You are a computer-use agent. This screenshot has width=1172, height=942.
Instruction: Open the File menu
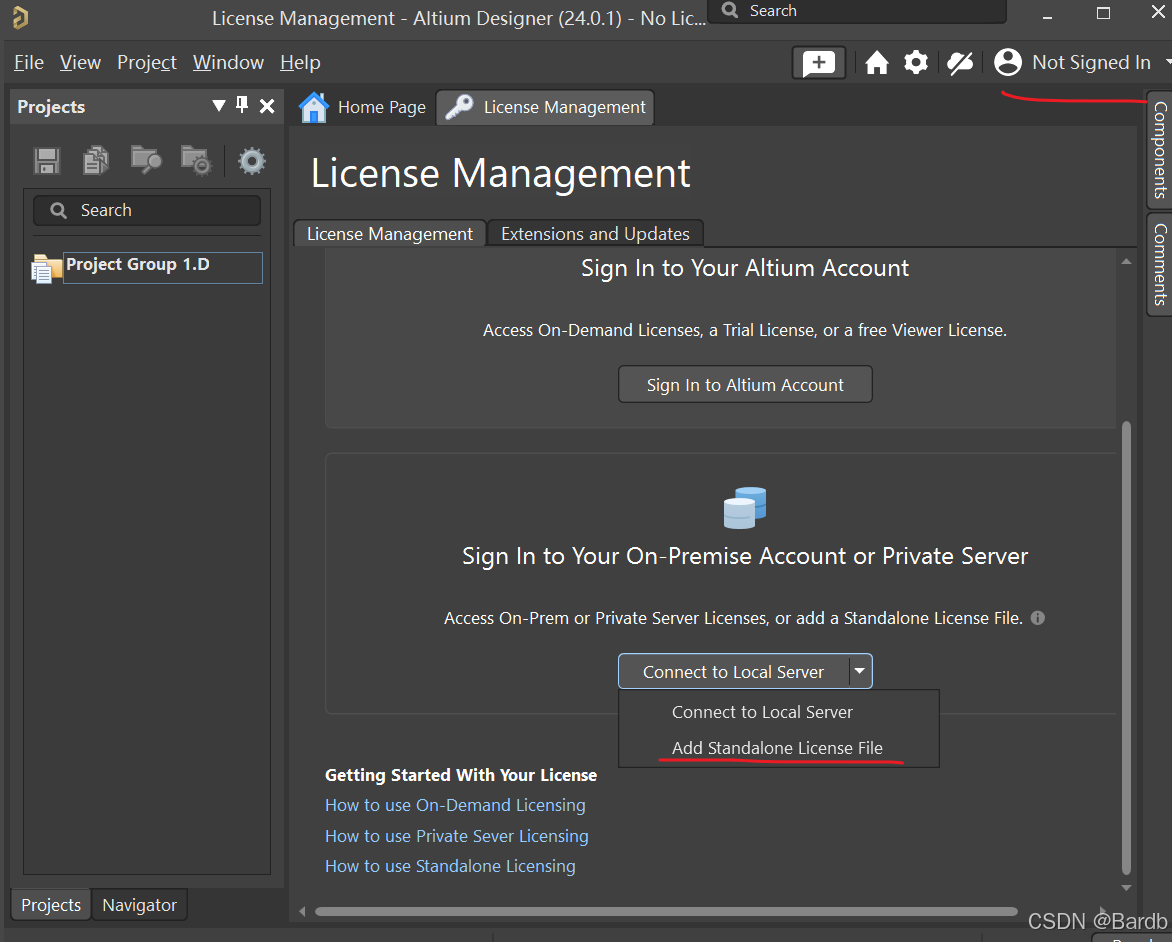coord(28,63)
